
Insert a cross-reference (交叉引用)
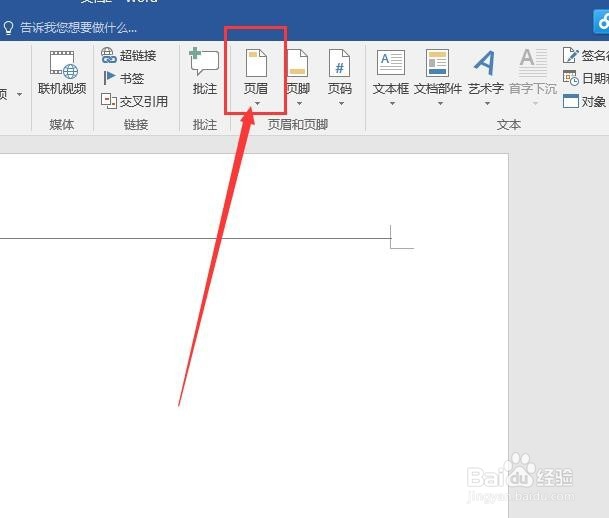point(134,101)
